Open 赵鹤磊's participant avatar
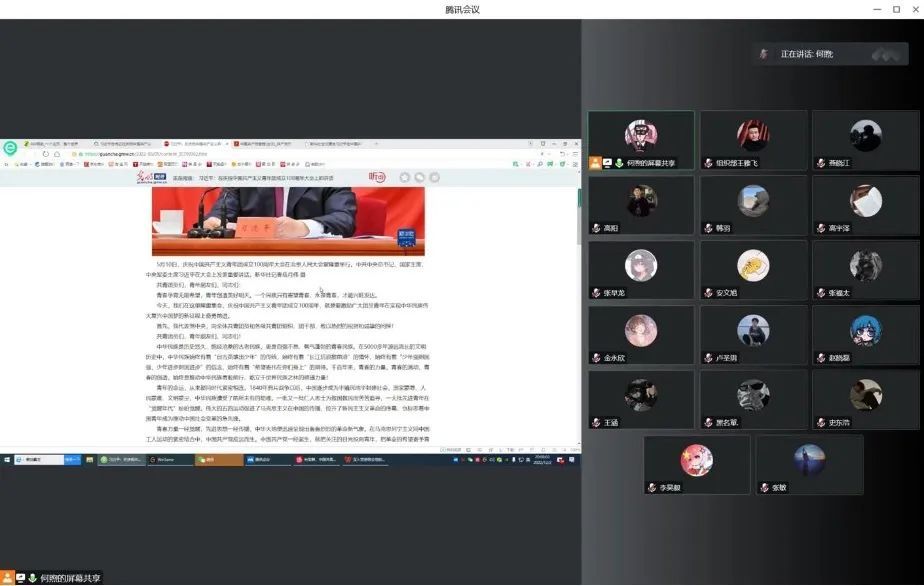 click(x=865, y=330)
